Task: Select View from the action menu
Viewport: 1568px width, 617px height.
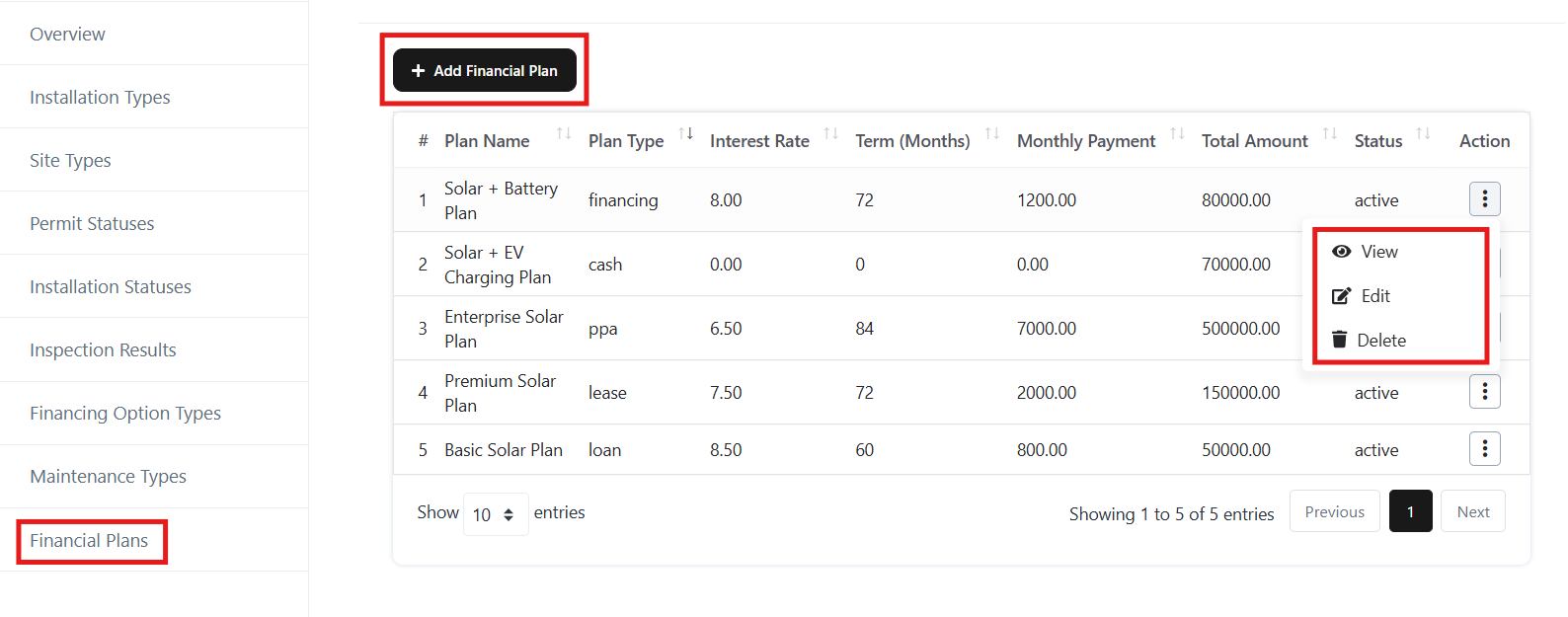Action: (x=1378, y=252)
